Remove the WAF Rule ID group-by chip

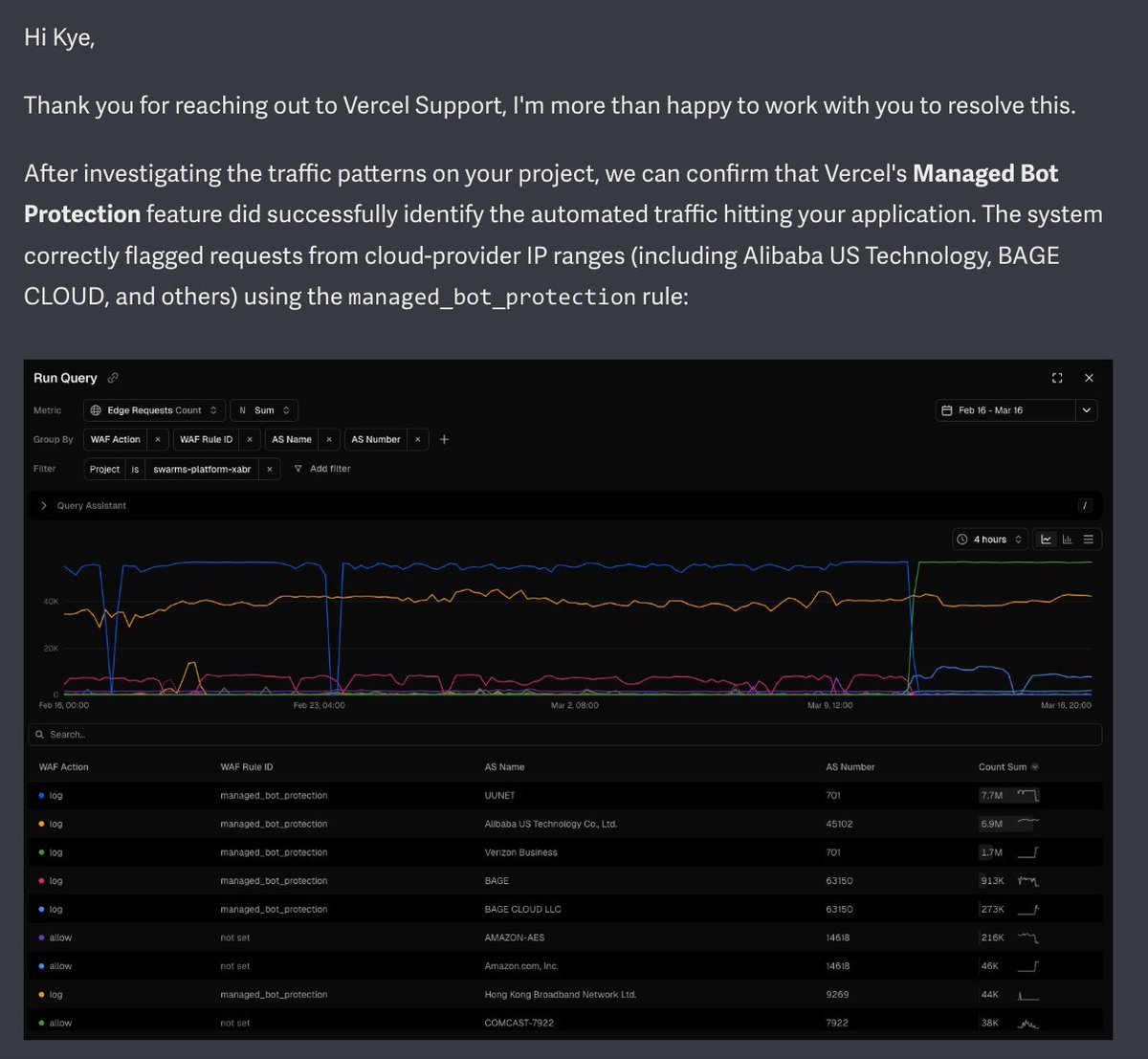pos(249,440)
